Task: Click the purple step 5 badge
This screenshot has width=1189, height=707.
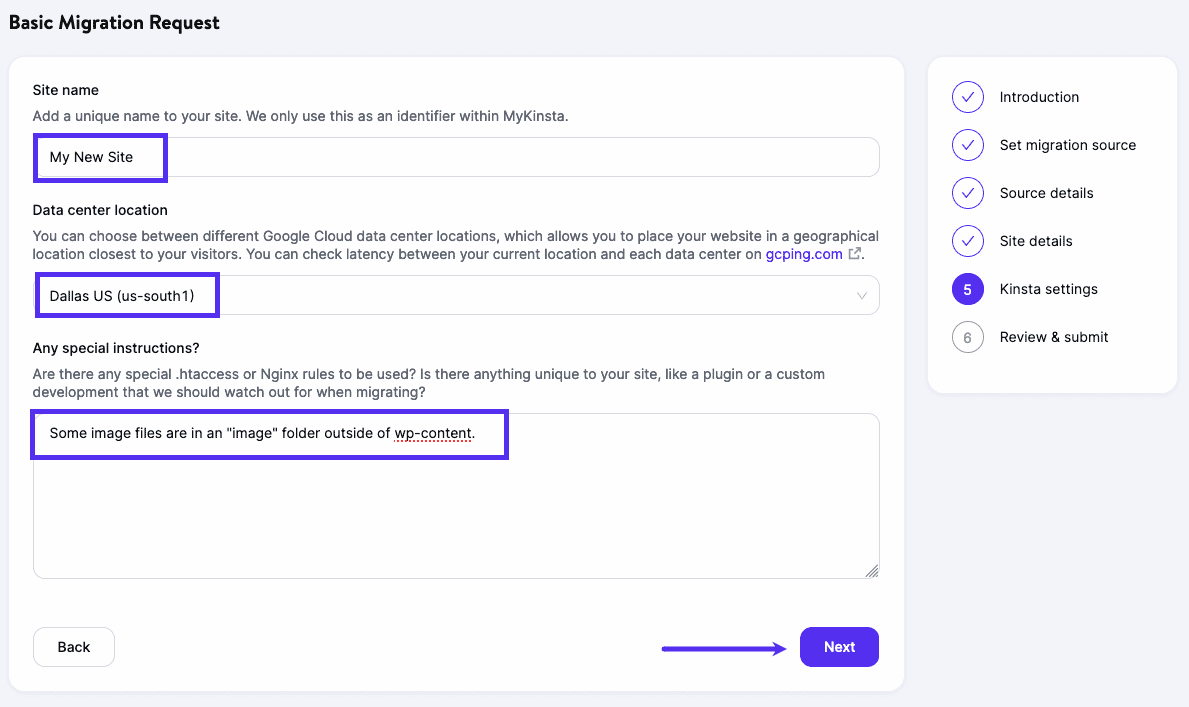Action: [967, 289]
